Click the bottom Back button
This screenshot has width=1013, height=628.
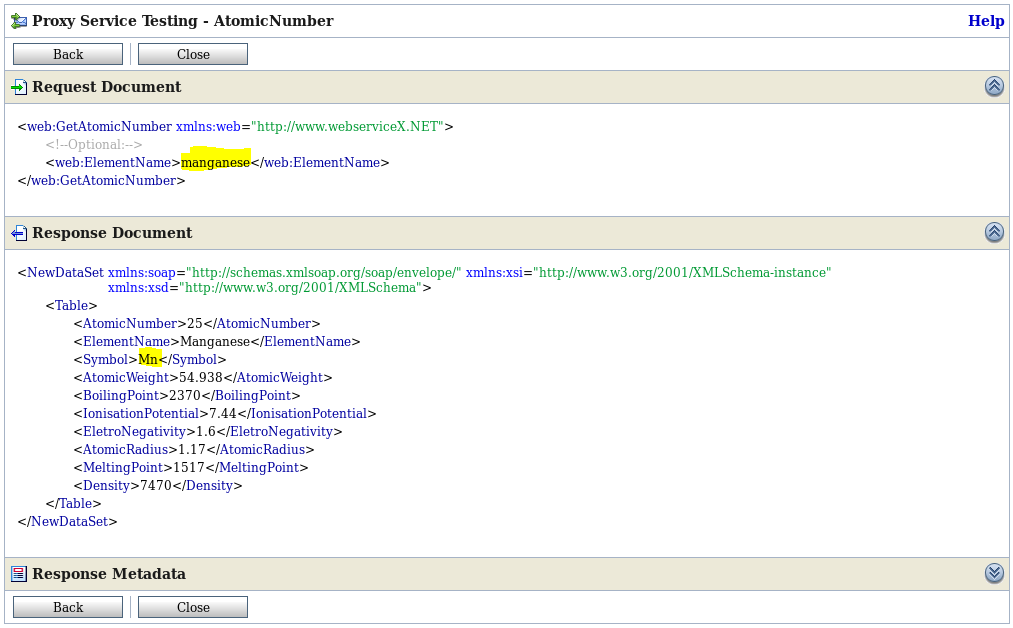68,607
